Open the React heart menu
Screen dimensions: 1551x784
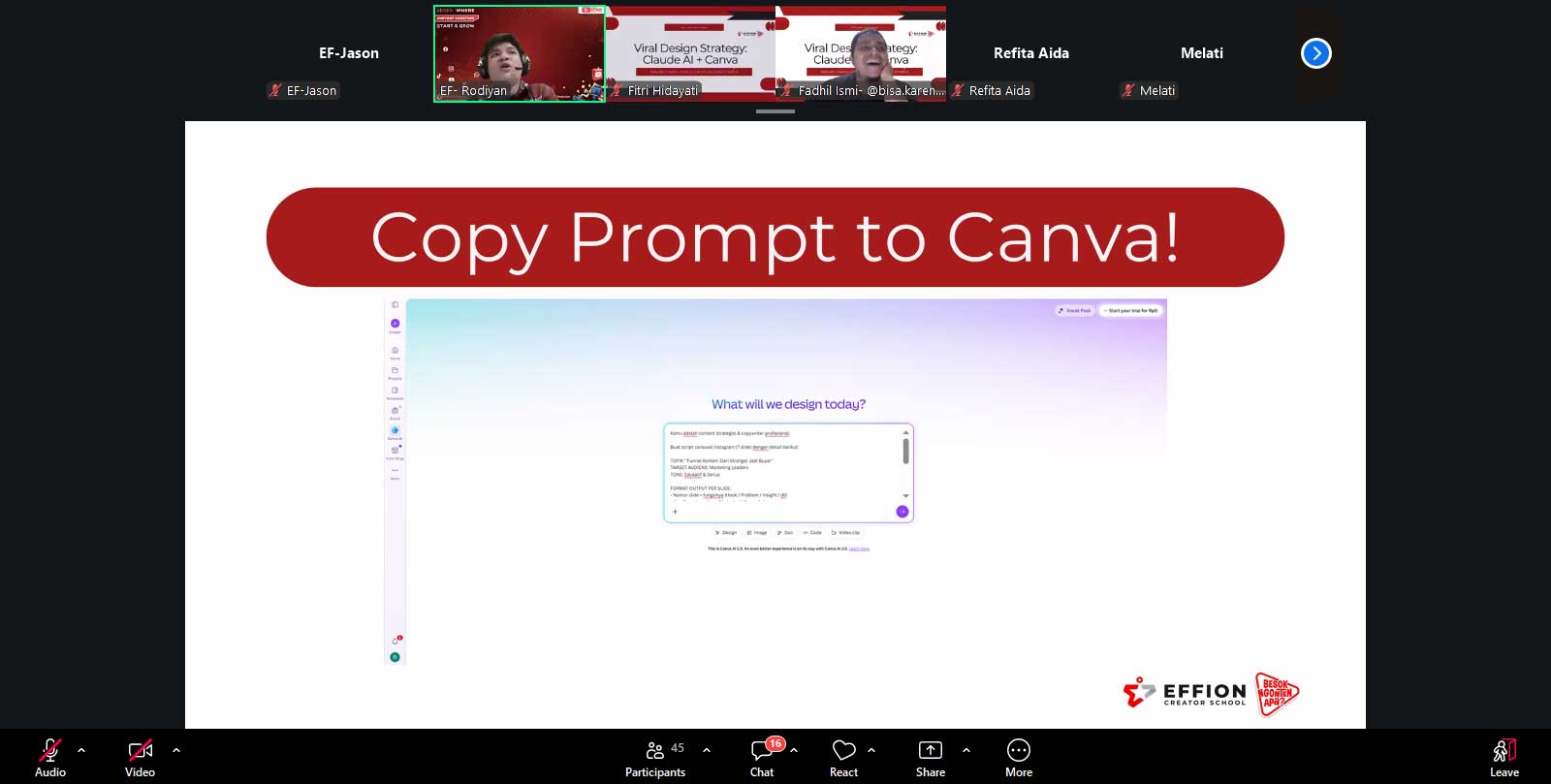[x=843, y=758]
